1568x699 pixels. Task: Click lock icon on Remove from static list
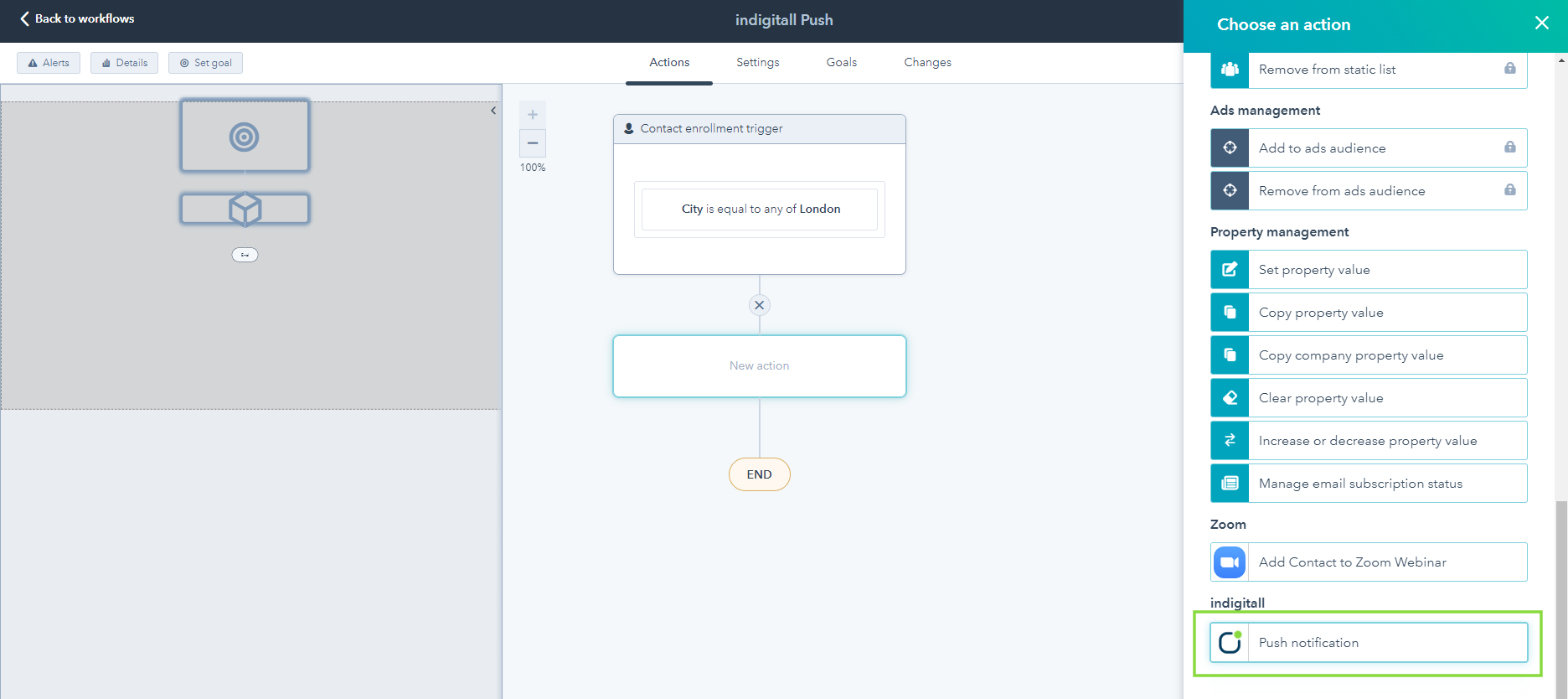tap(1509, 69)
